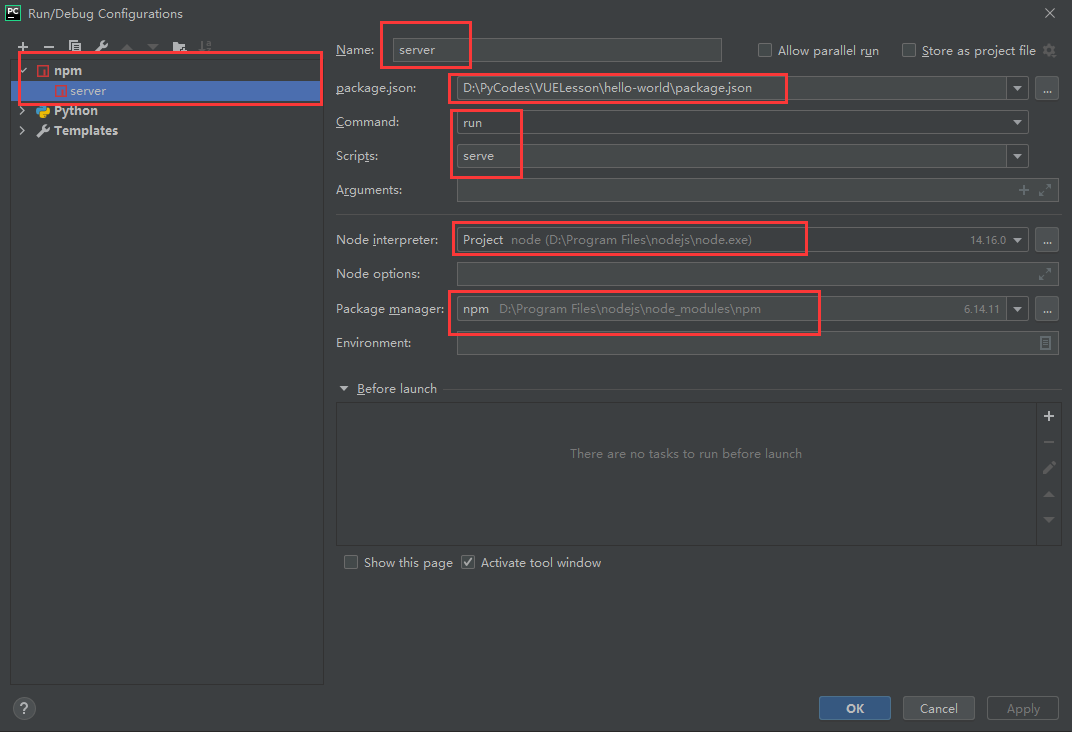Create a new configuration folder
This screenshot has width=1072, height=732.
pyautogui.click(x=179, y=46)
